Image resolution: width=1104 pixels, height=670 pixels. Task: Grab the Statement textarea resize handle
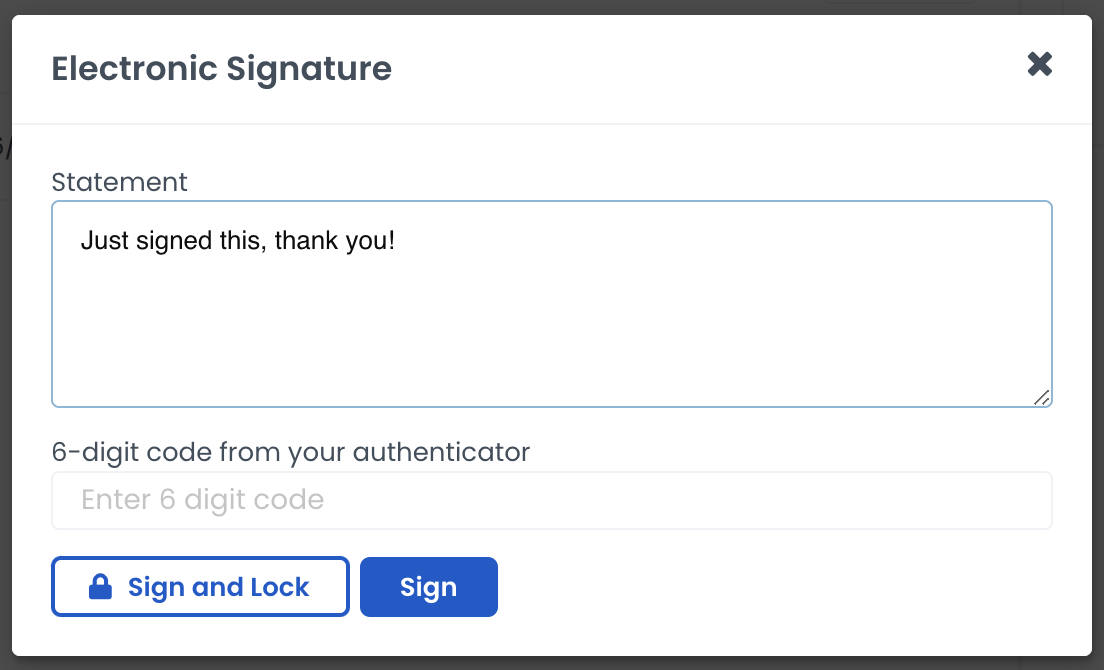(x=1041, y=397)
